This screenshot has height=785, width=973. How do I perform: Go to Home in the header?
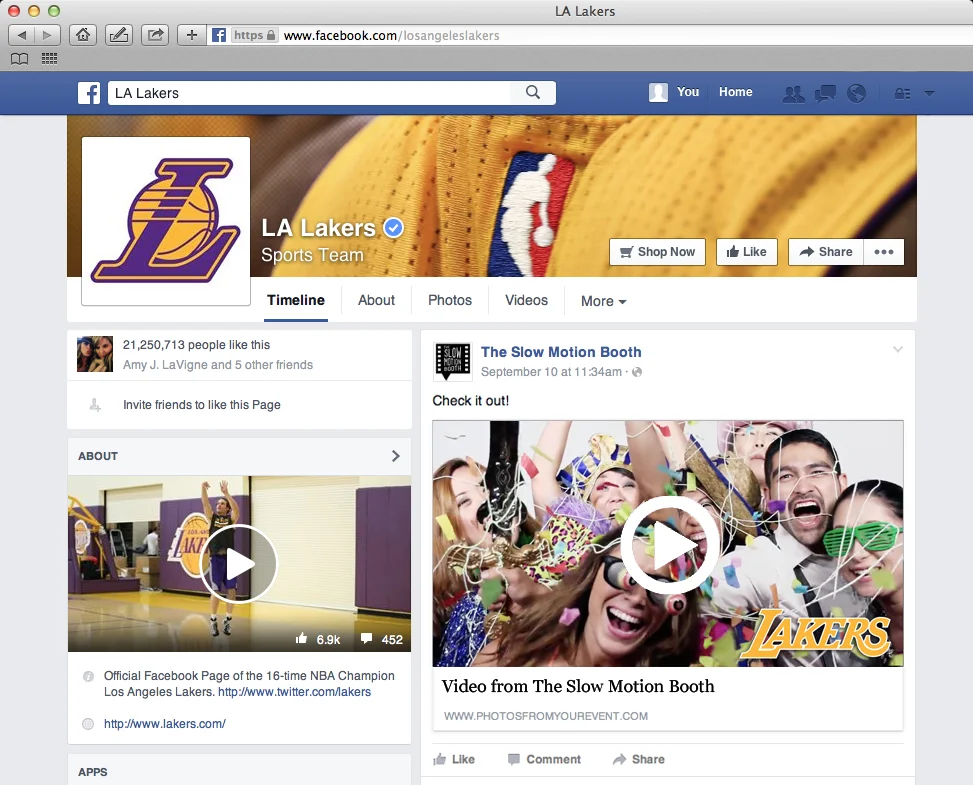coord(735,92)
